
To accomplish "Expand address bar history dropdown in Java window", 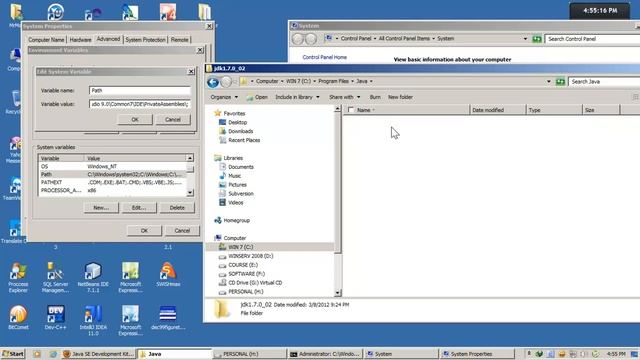I will click(549, 82).
